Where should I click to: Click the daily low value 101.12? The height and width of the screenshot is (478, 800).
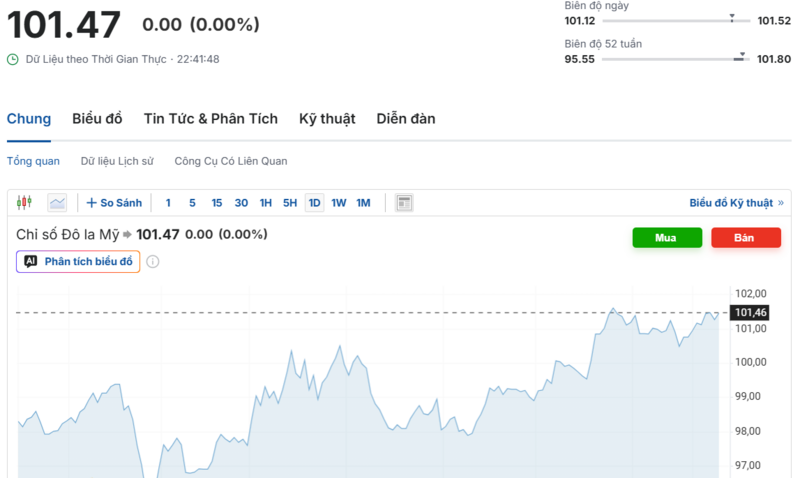pyautogui.click(x=580, y=21)
